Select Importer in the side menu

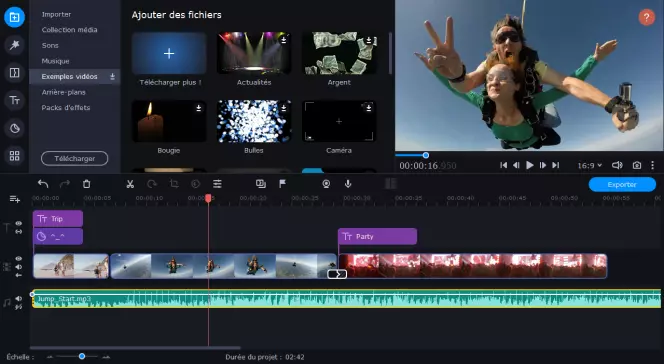click(x=56, y=14)
